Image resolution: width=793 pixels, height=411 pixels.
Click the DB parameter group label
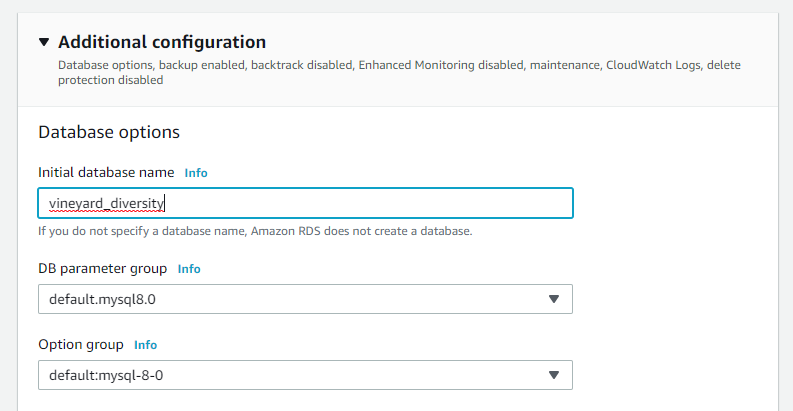point(103,268)
